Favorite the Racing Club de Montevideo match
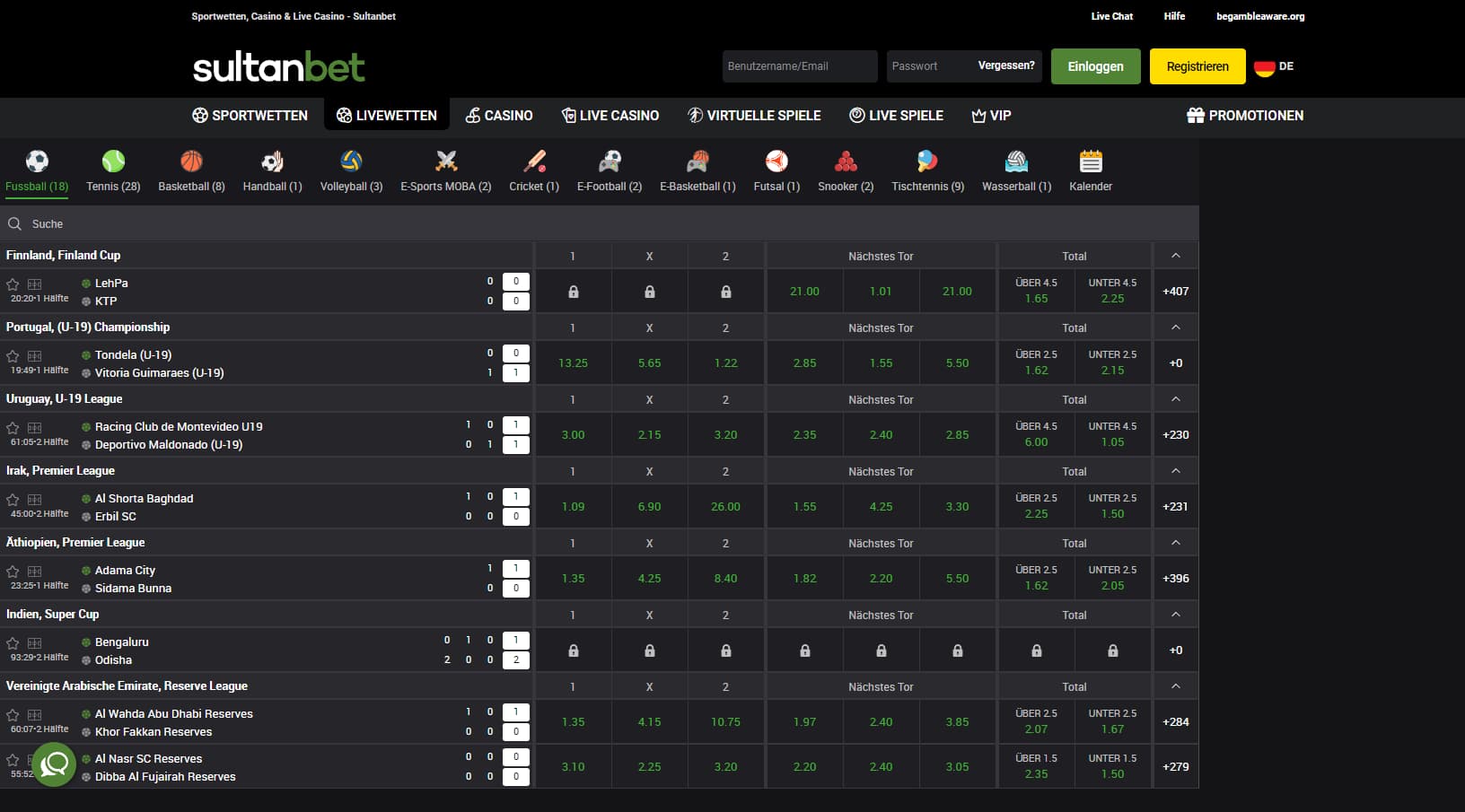Image resolution: width=1465 pixels, height=812 pixels. pos(13,428)
